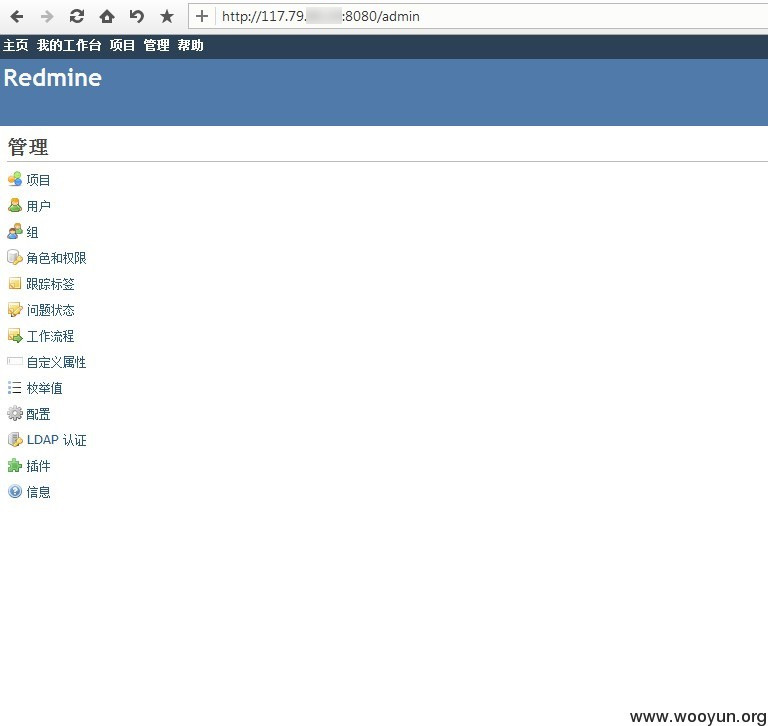Image resolution: width=768 pixels, height=726 pixels.
Task: Bookmark page with the star icon
Action: (x=167, y=17)
